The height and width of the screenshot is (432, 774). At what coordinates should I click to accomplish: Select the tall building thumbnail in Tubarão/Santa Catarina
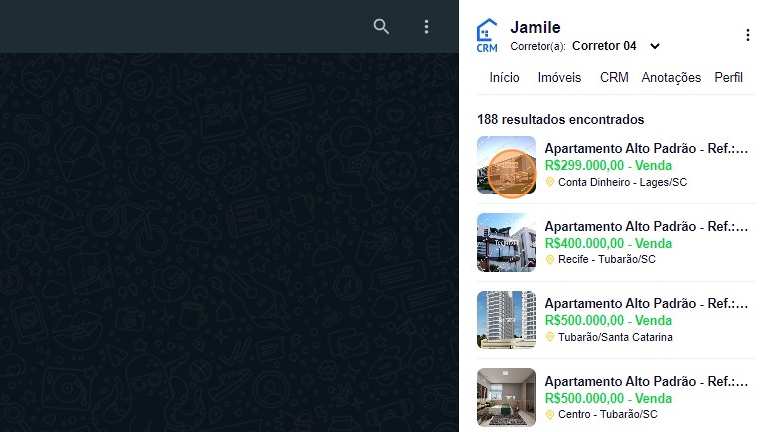pos(507,320)
